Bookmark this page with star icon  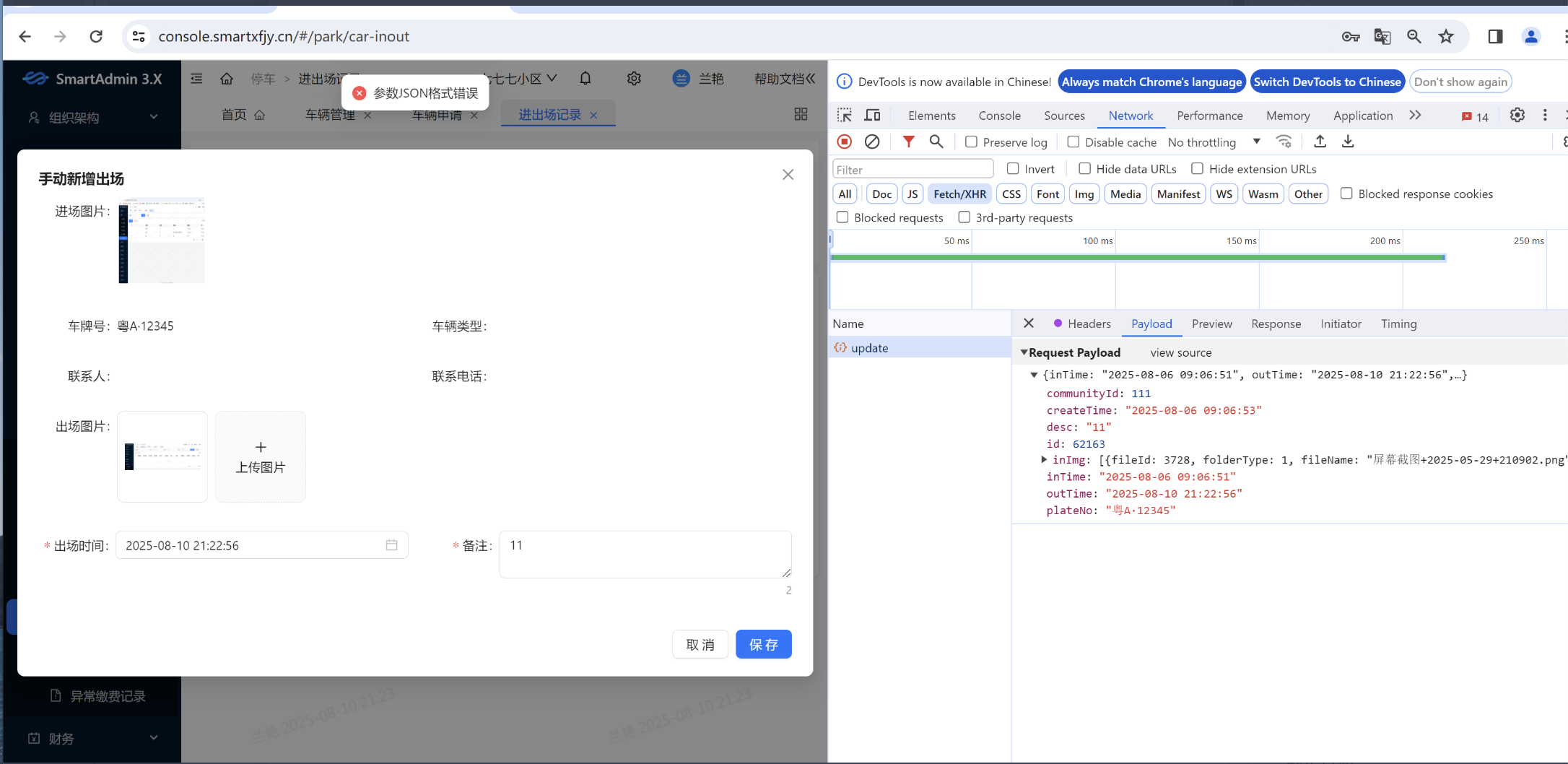[1445, 37]
